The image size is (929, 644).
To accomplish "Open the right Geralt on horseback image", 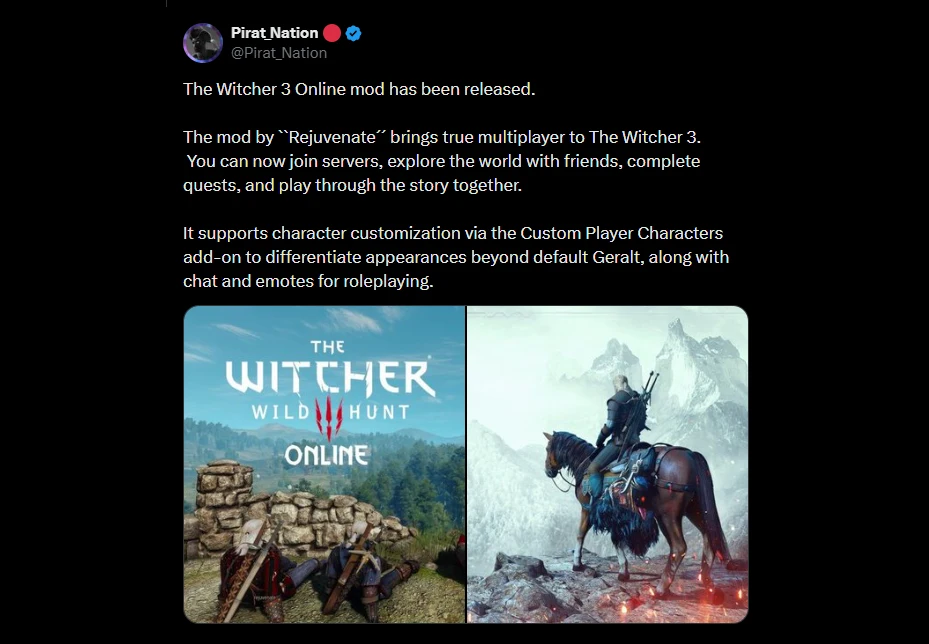I will tap(607, 464).
